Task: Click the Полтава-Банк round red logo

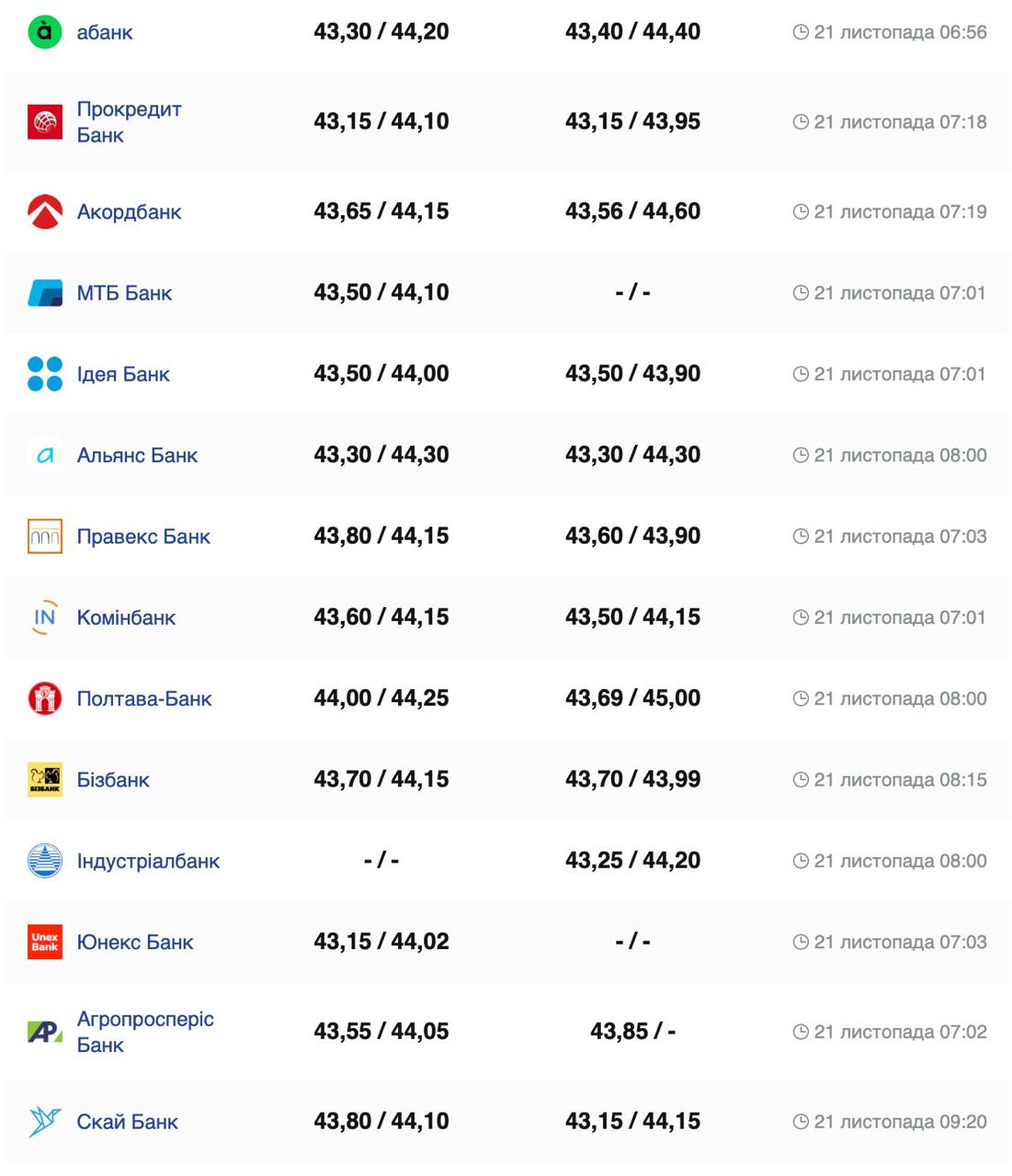Action: point(44,699)
